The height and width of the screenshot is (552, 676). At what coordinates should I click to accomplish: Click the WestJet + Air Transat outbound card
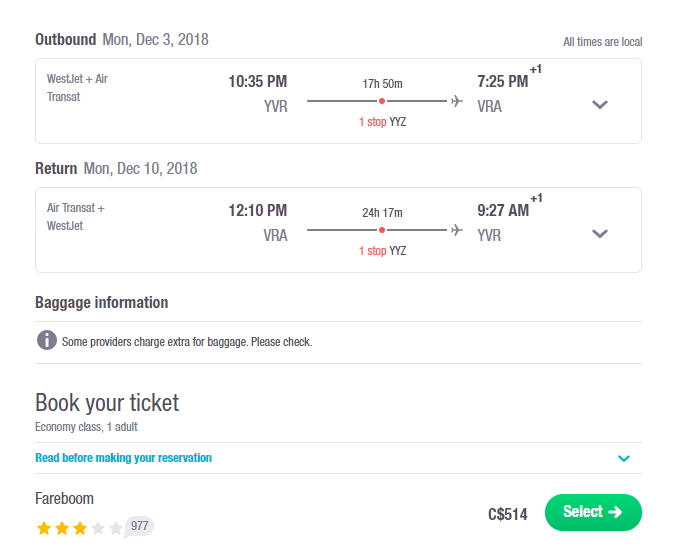click(x=338, y=101)
